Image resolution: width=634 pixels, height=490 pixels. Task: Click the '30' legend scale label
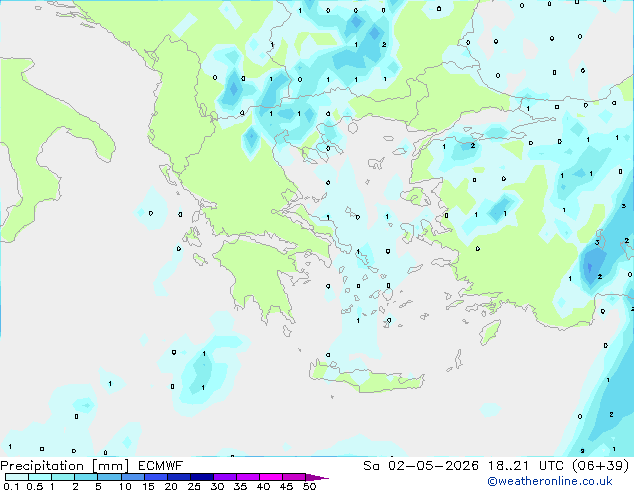(x=217, y=486)
